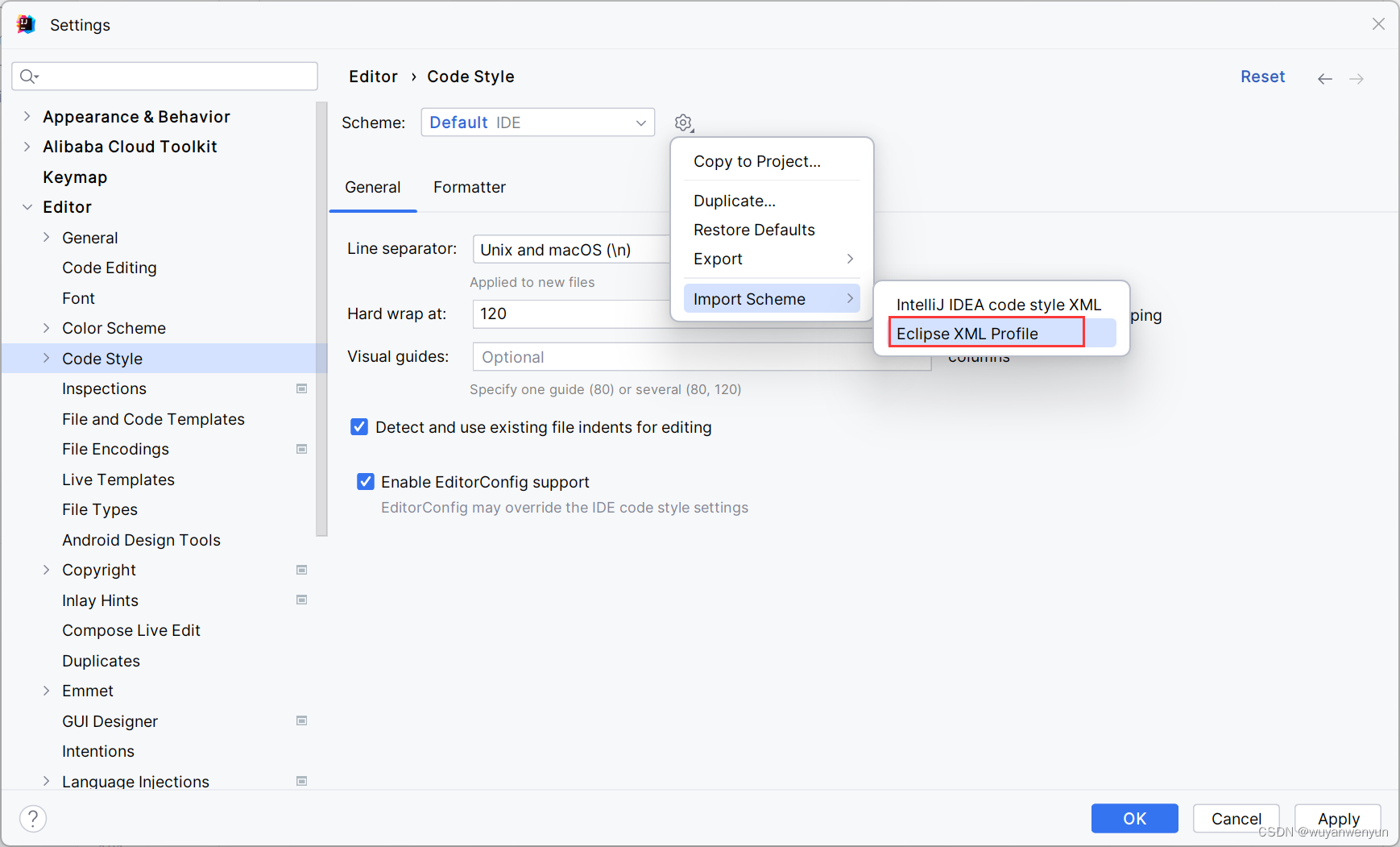Click the OK button

[x=1134, y=819]
